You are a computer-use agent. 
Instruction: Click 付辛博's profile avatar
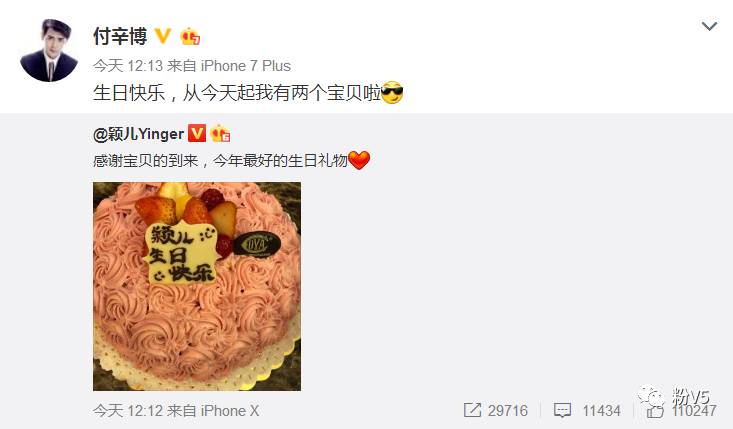[x=49, y=50]
